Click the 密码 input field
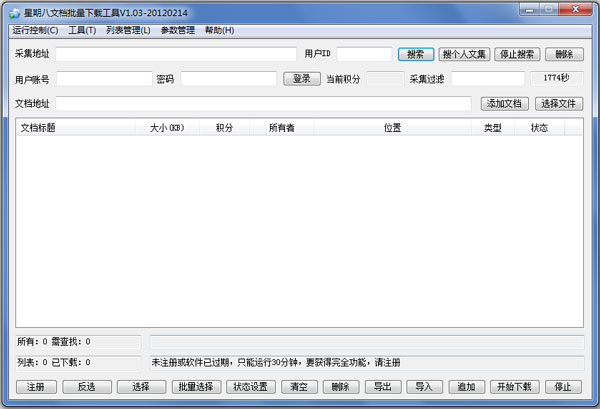The width and height of the screenshot is (600, 409). [x=229, y=79]
